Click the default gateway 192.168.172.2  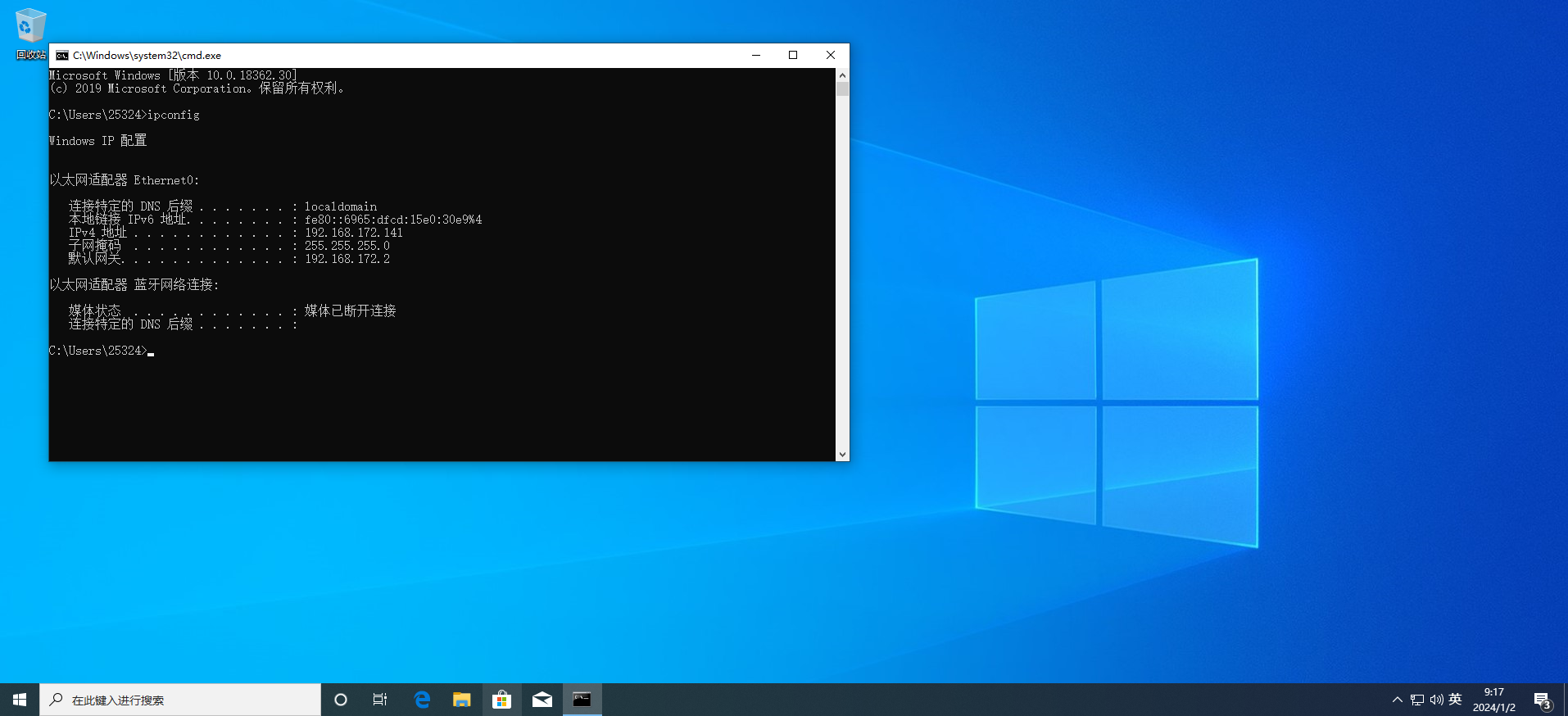347,259
